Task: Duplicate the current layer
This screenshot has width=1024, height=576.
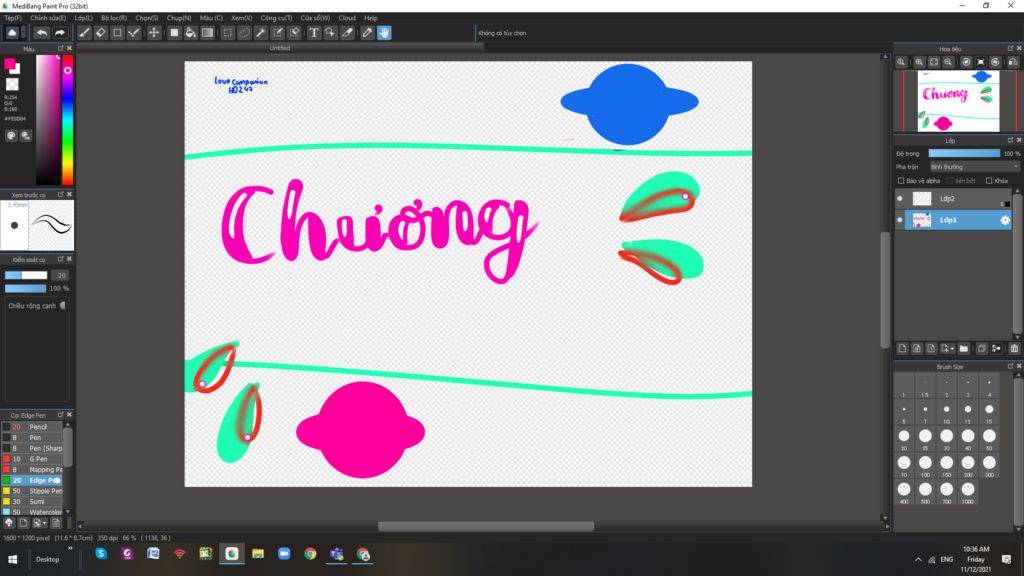Action: point(982,349)
